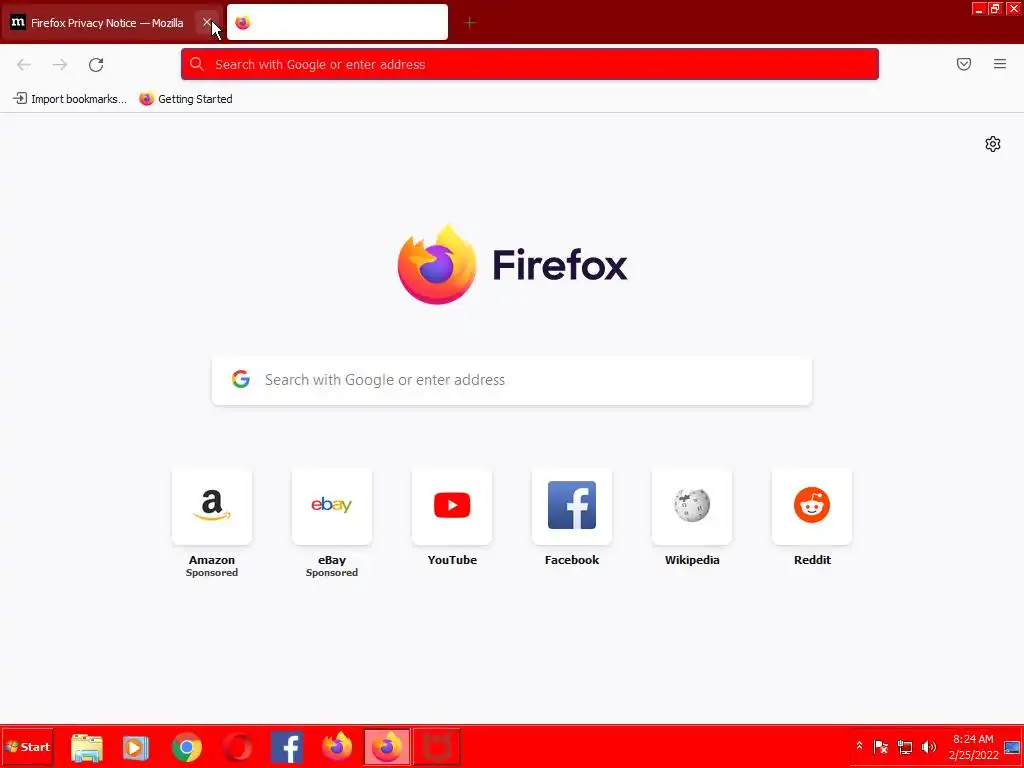Screen dimensions: 1024x768
Task: Click pinned Firefox icon beside Facebook taskbar icon
Action: [x=337, y=747]
